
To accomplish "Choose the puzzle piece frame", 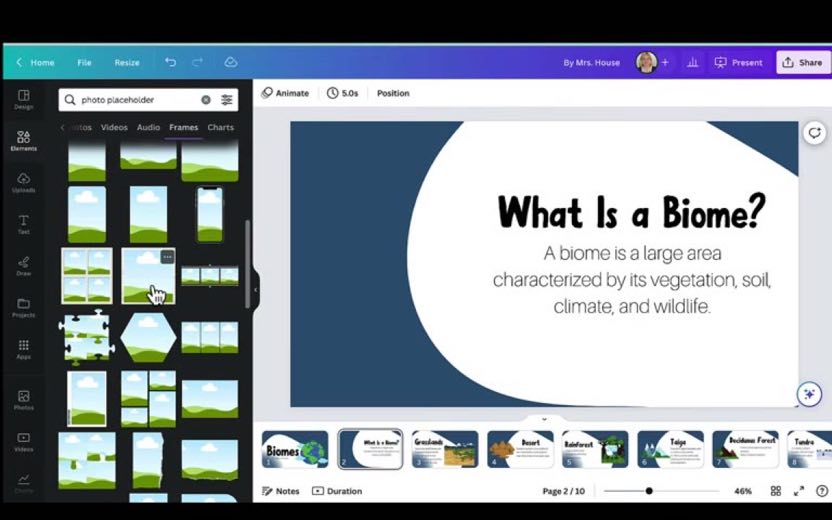I will tap(86, 337).
